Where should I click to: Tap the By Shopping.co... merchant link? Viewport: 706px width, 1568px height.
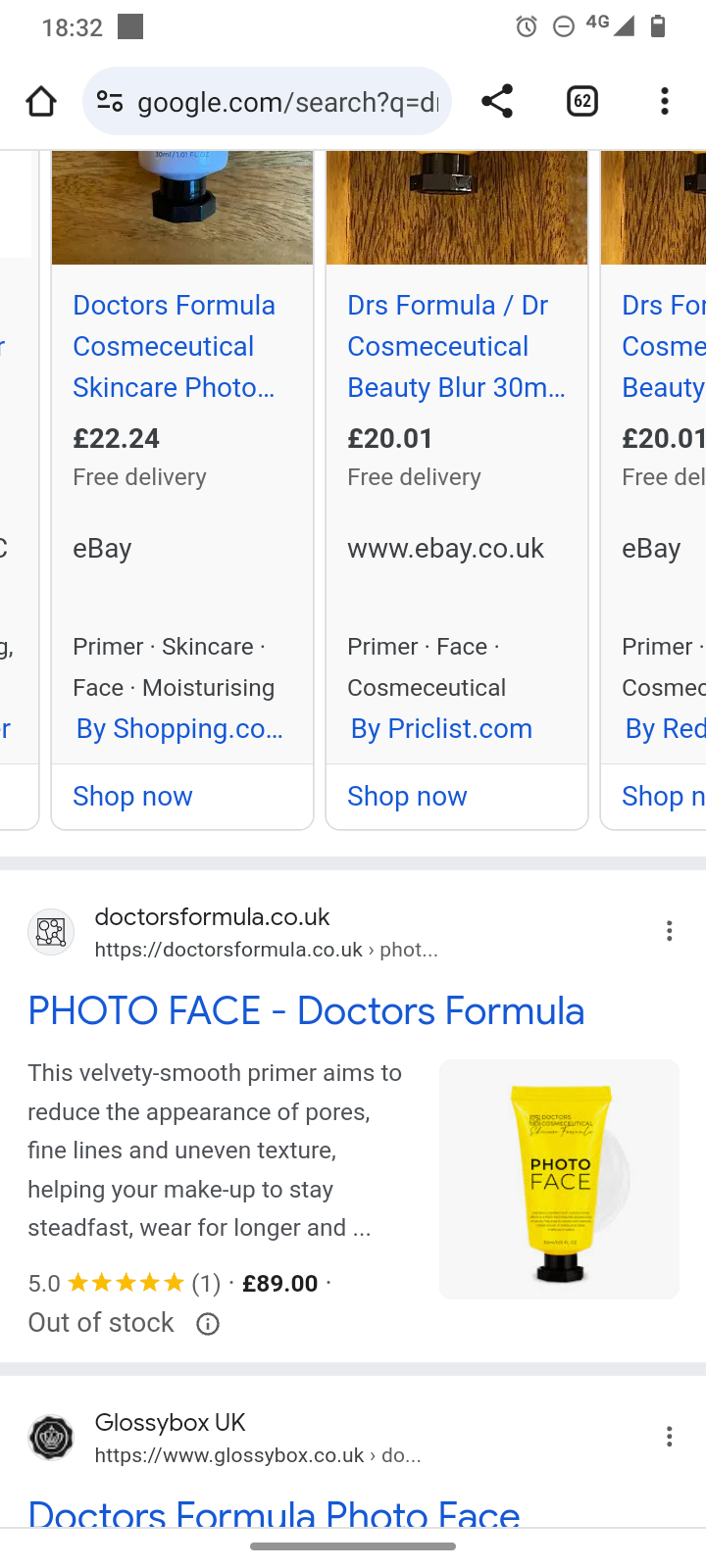pos(179,729)
